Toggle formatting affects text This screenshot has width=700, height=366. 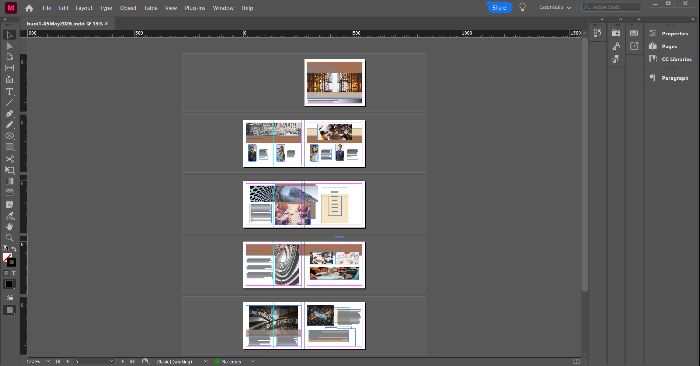coord(14,273)
